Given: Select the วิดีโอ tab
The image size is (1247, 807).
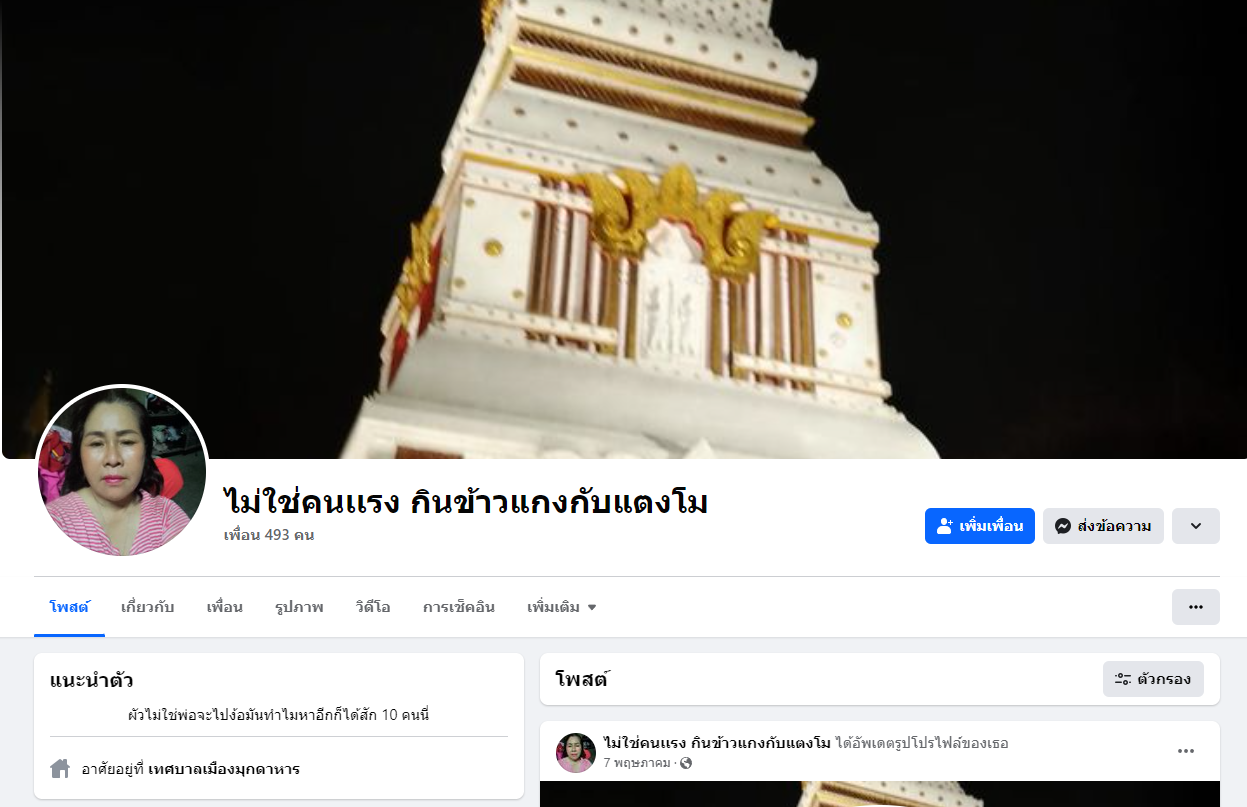Looking at the screenshot, I should 373,607.
